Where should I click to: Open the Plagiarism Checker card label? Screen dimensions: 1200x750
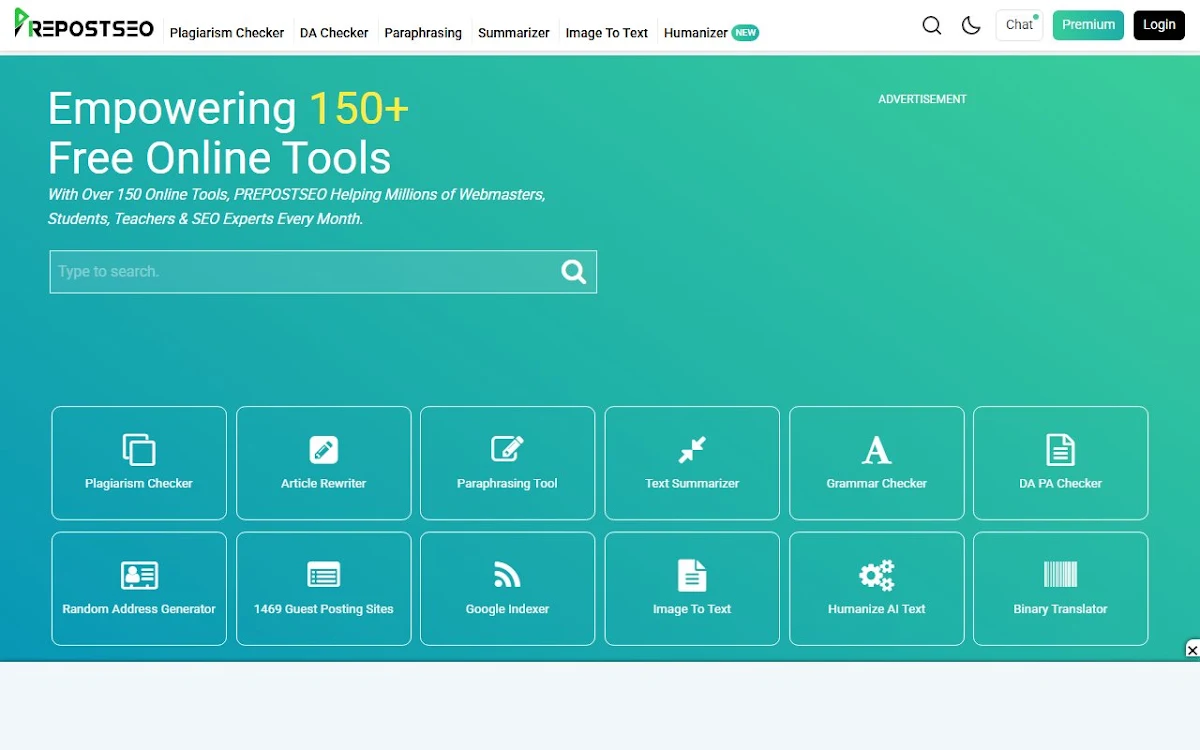coord(139,483)
